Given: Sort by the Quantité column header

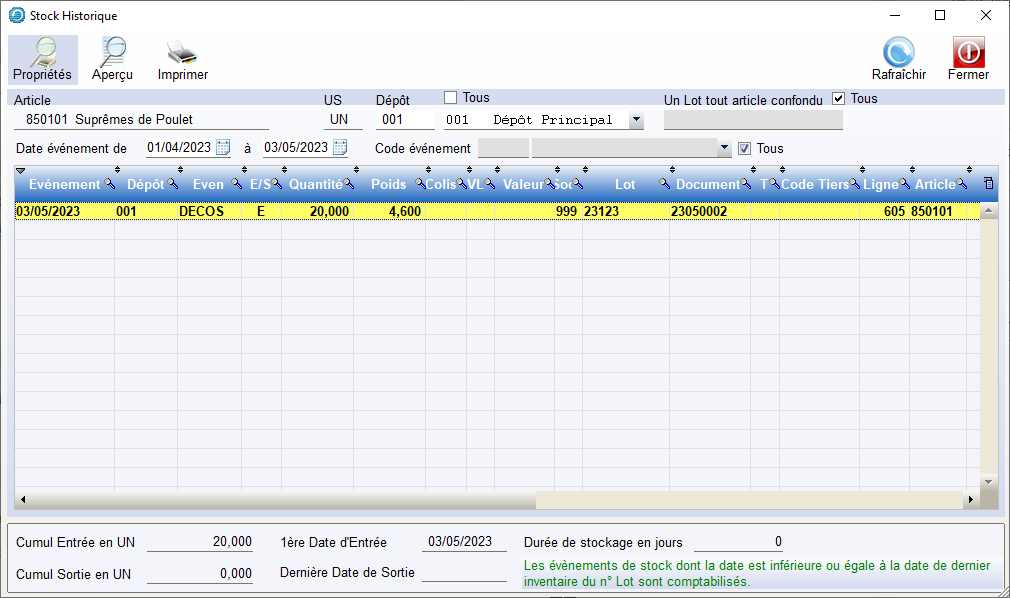Looking at the screenshot, I should 315,185.
